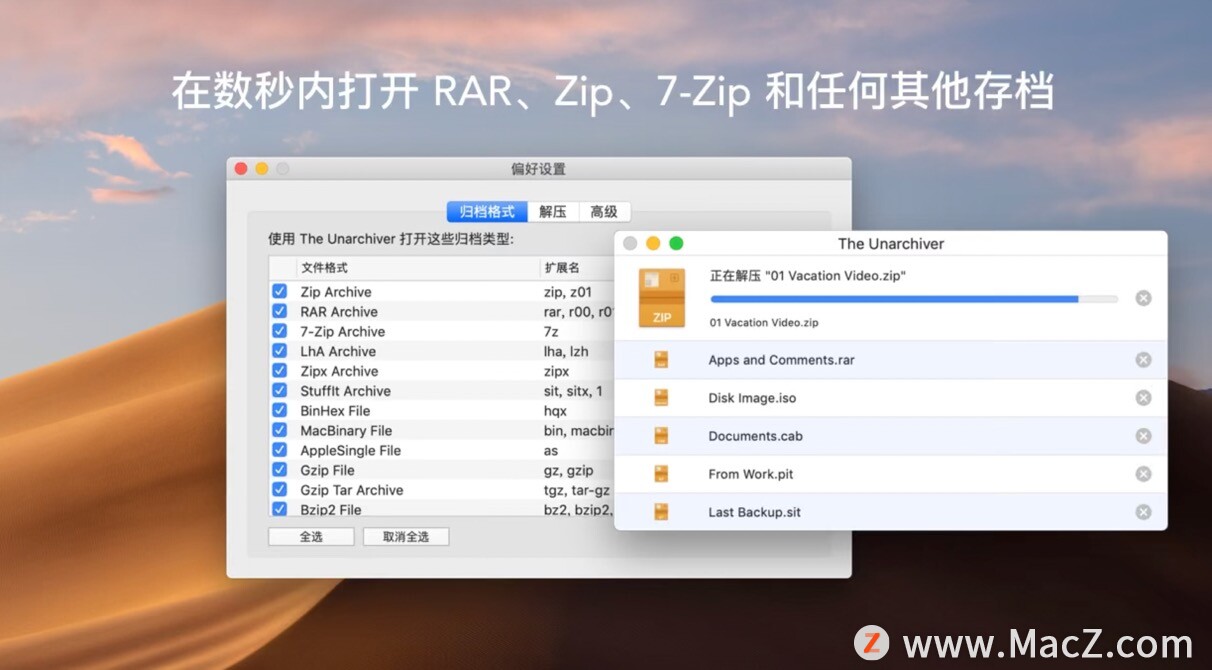
Task: Toggle the Gzip Tar Archive checkbox
Action: coord(280,490)
